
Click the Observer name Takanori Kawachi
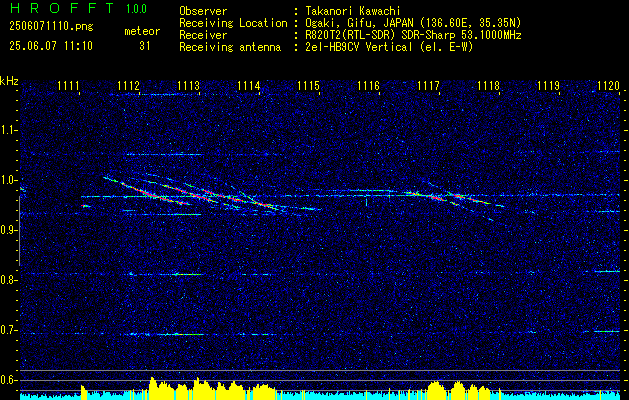[x=353, y=11]
